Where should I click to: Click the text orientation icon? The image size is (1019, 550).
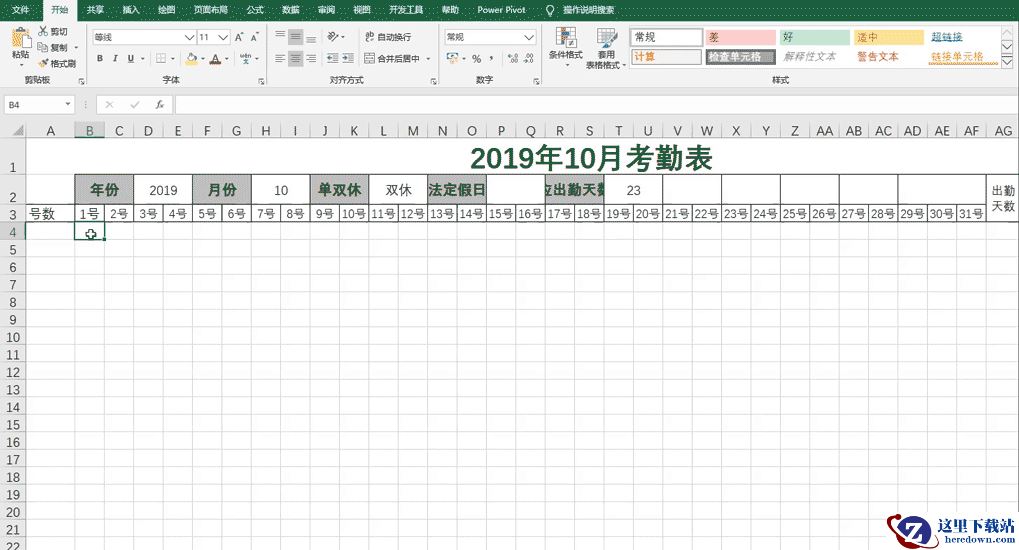(x=332, y=36)
